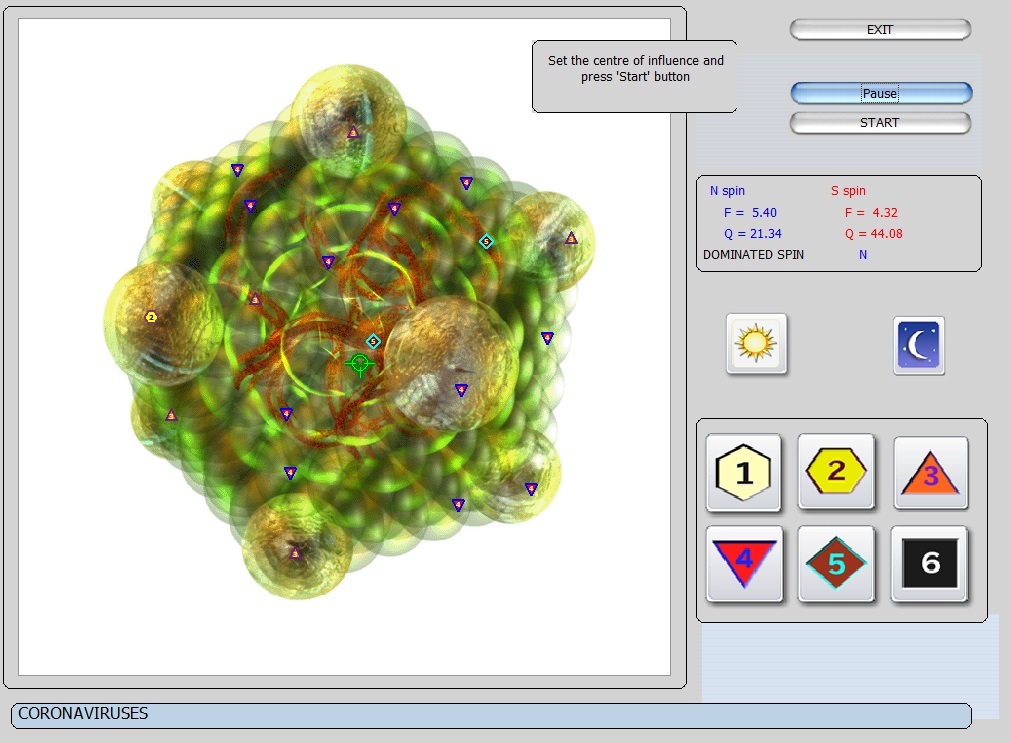Click the CORONAVIRUSES name field

click(x=490, y=715)
